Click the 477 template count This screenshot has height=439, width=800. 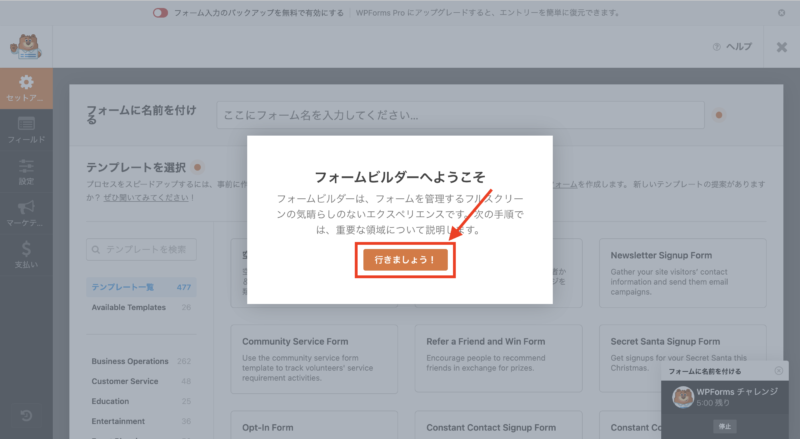(184, 287)
